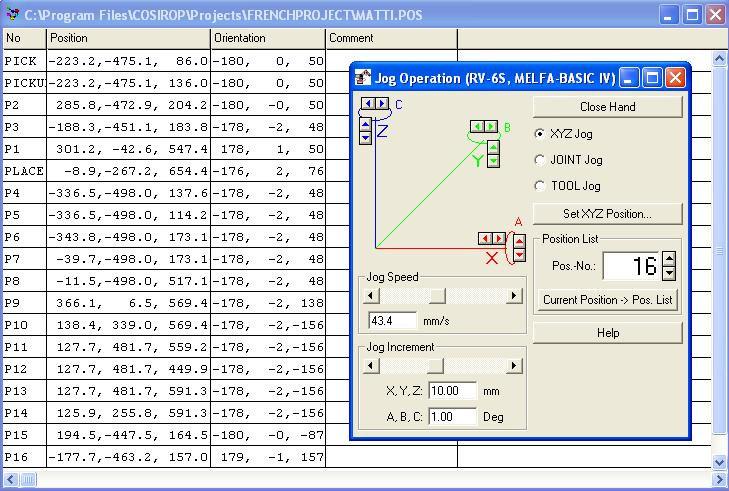Click the Position column header
This screenshot has width=729, height=491.
128,39
